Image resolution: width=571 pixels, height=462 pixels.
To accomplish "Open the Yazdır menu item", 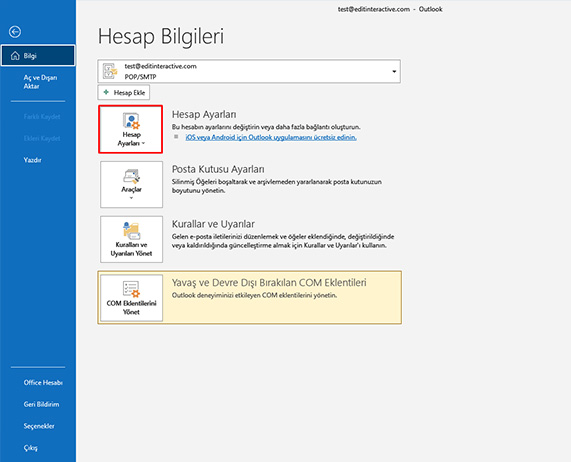I will tap(32, 160).
